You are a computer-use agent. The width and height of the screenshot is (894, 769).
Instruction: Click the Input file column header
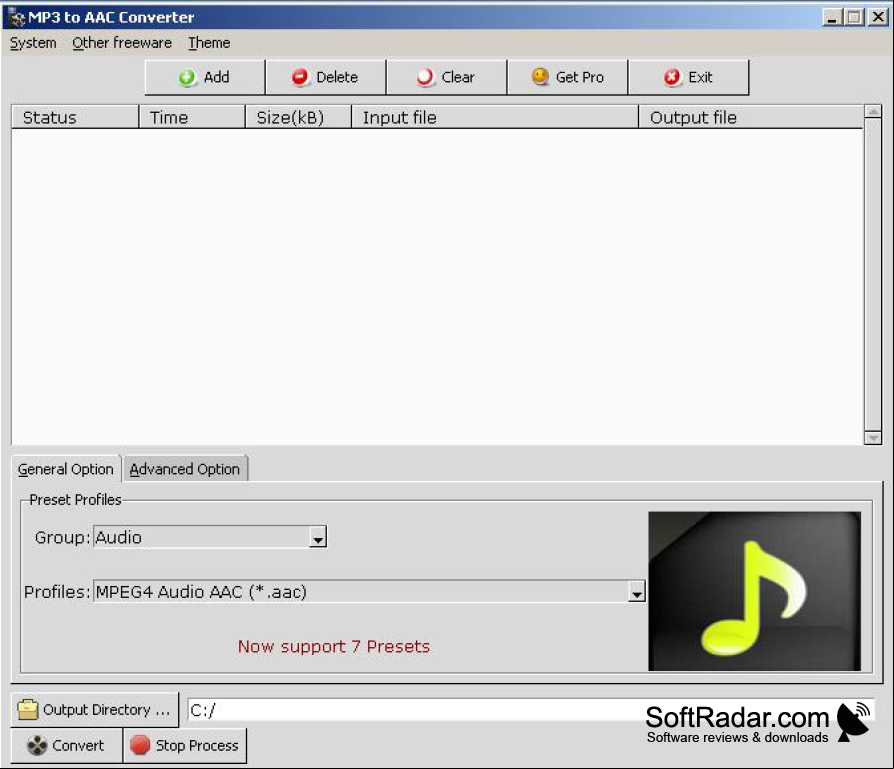pyautogui.click(x=495, y=117)
